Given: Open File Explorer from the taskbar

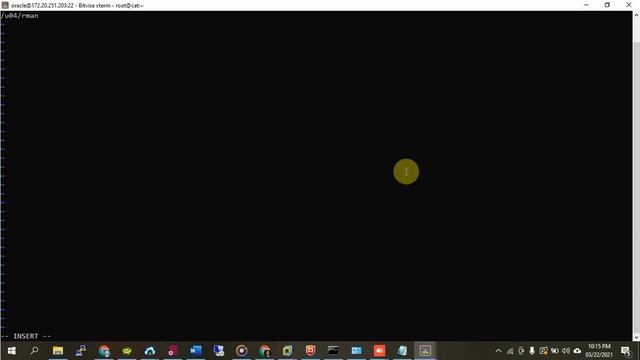Looking at the screenshot, I should [58, 351].
